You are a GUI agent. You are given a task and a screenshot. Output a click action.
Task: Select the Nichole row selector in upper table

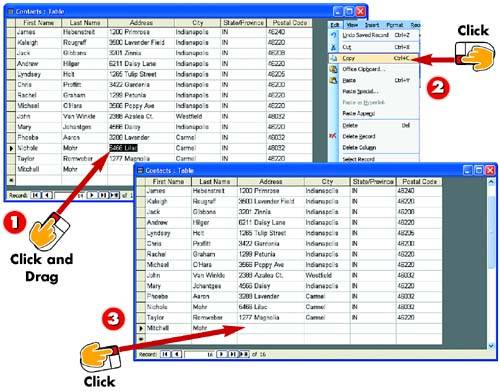[x=11, y=148]
